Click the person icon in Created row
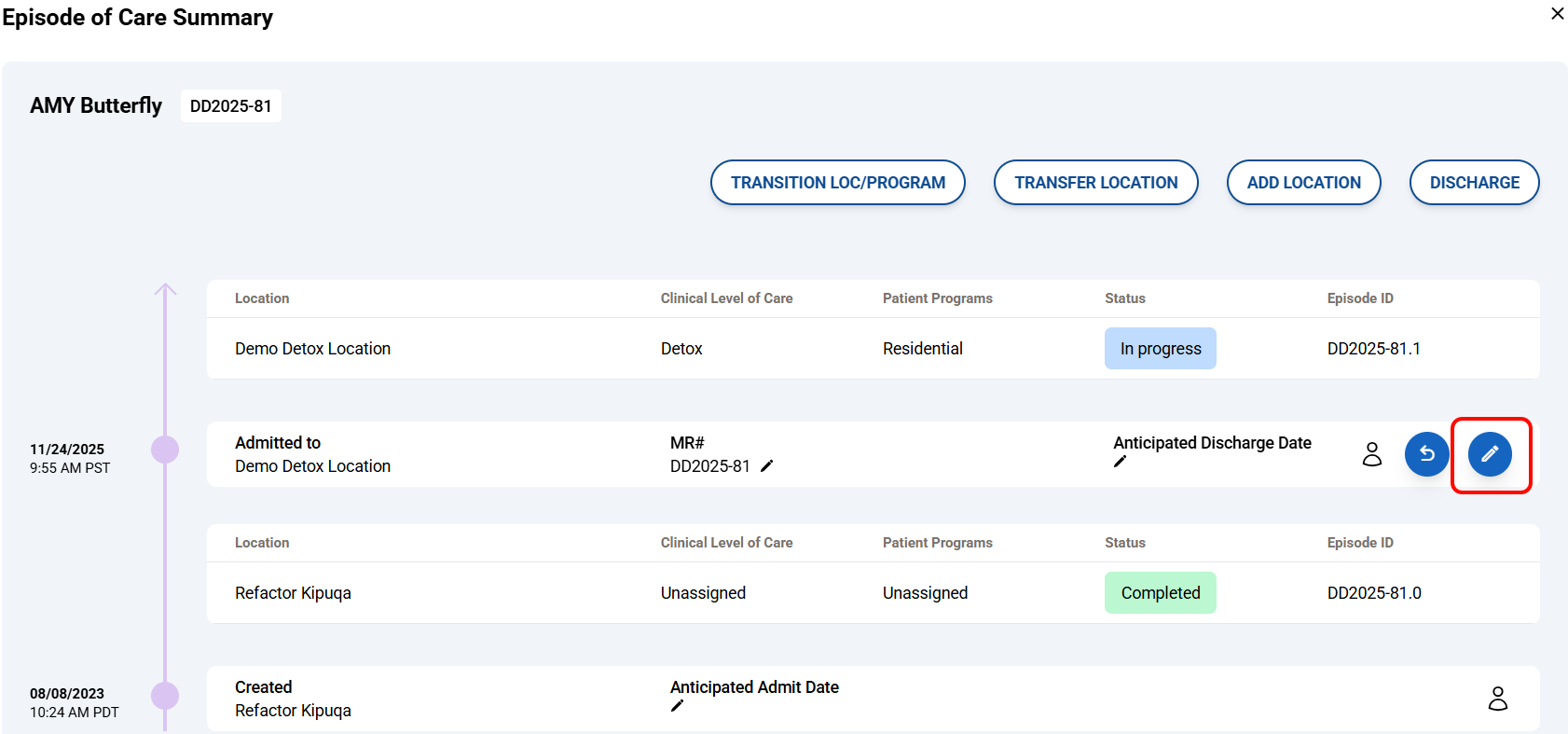The width and height of the screenshot is (1568, 734). pos(1497,699)
